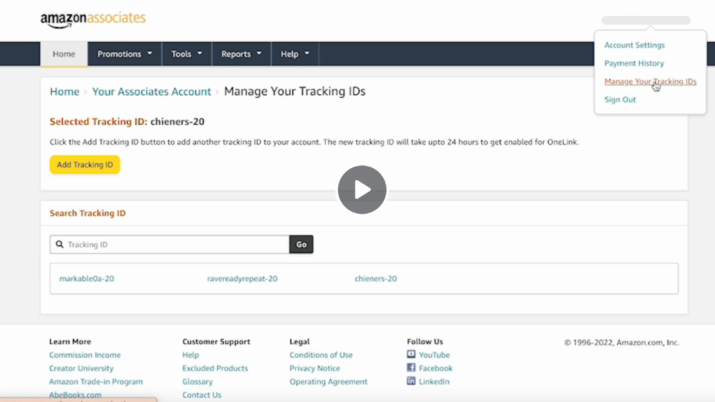Open the Reports dropdown menu

click(241, 54)
